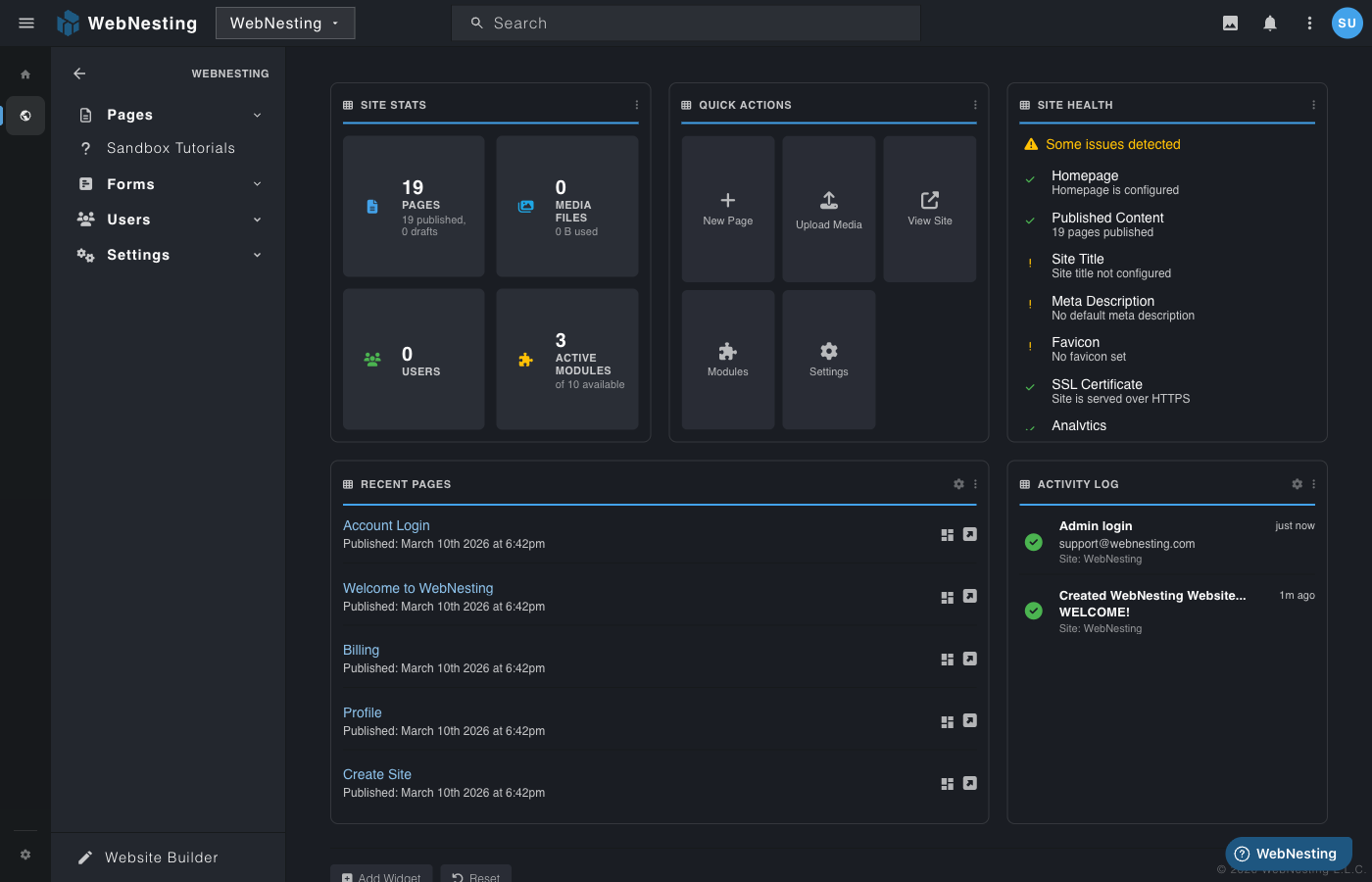Open Modules from Quick Actions
The height and width of the screenshot is (882, 1372).
pos(727,359)
